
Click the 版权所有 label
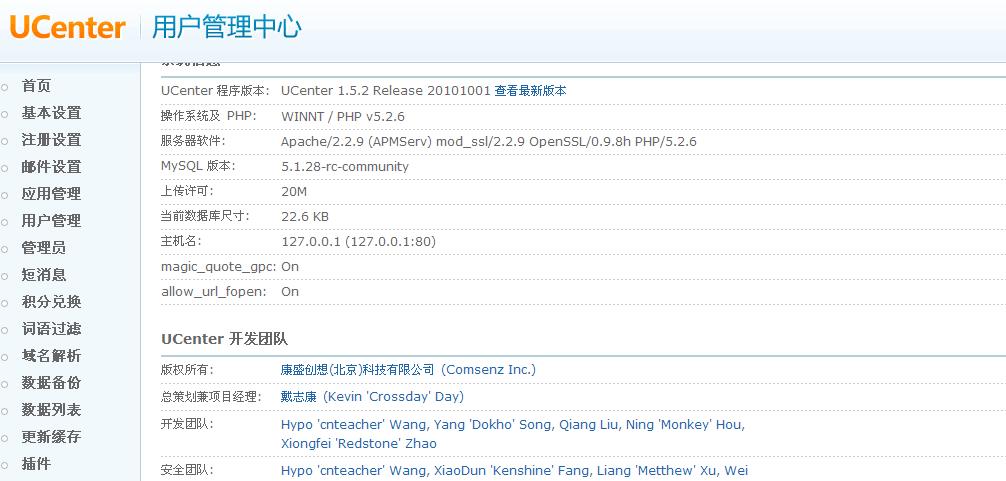click(187, 369)
